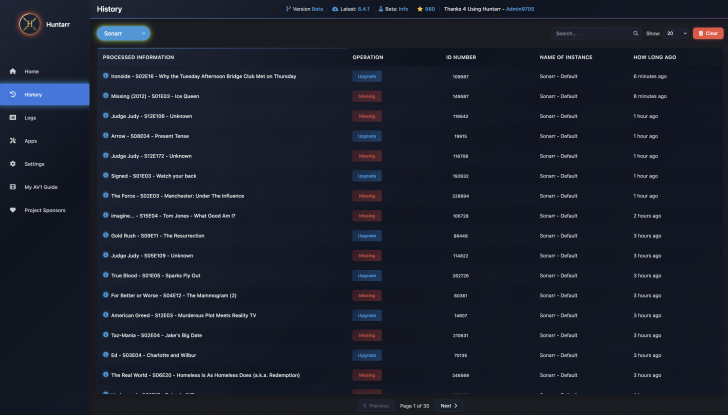This screenshot has width=728, height=415.
Task: Click info icon for imagine... Tom Jones row
Action: click(105, 215)
